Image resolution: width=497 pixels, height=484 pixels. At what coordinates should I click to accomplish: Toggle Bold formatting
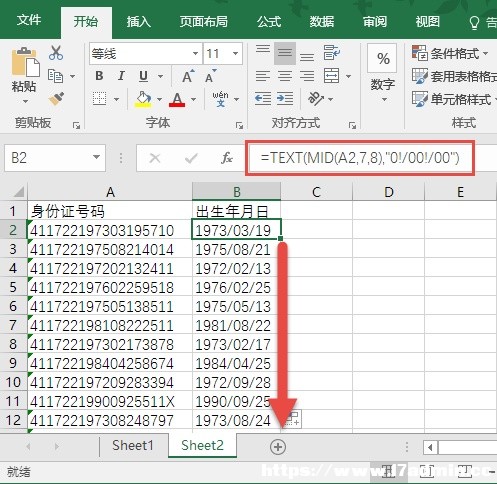click(x=99, y=76)
